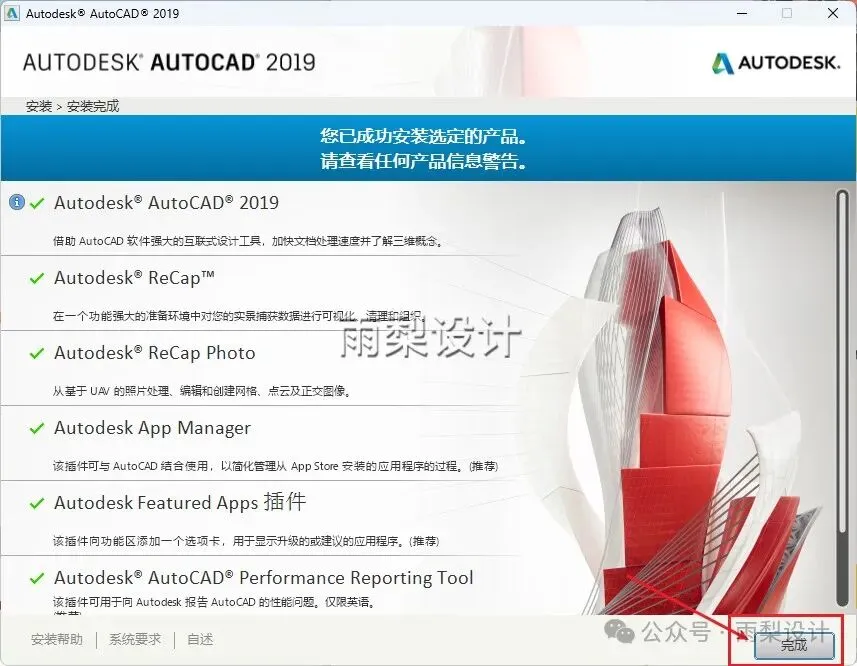The width and height of the screenshot is (857, 666).
Task: Click the 您已成功安装选定的产品 banner message
Action: [424, 136]
